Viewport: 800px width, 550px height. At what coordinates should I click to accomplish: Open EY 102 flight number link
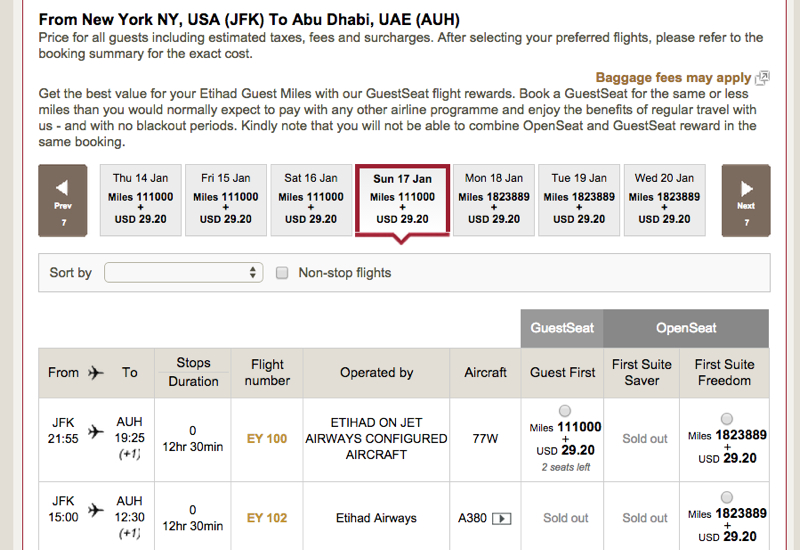(x=267, y=518)
